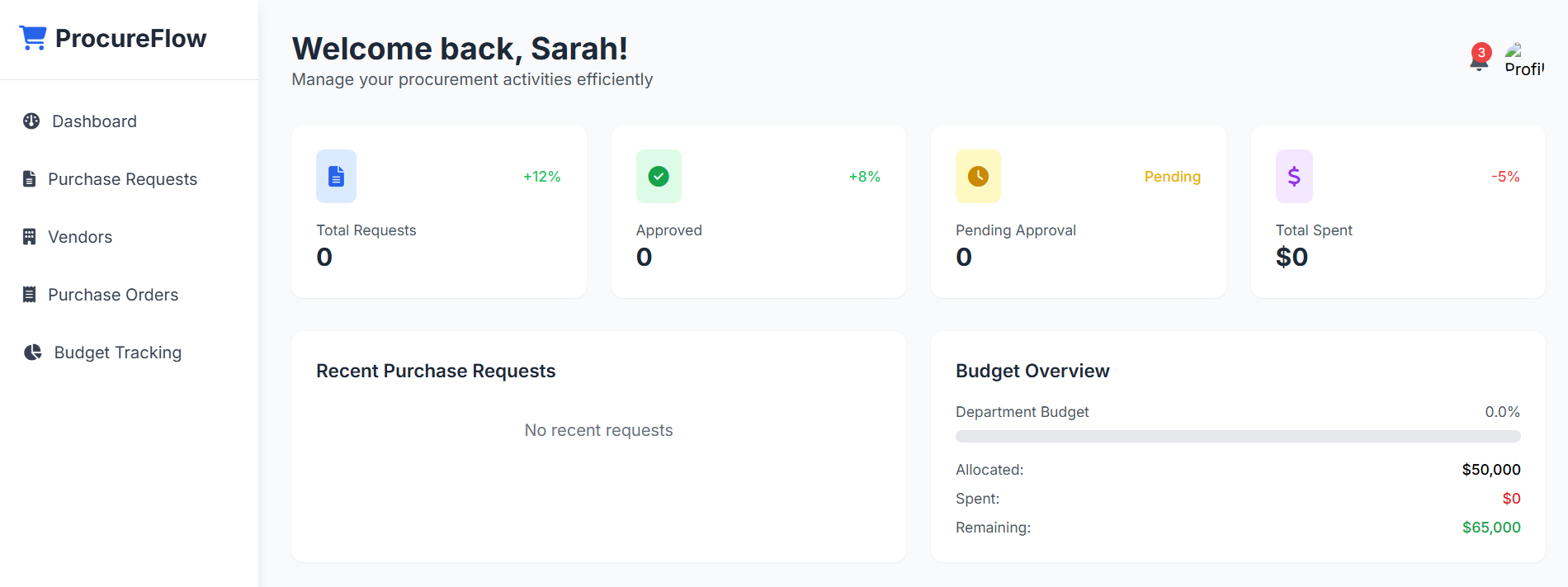
Task: Click the green checkmark icon in Approved card
Action: coord(658,176)
